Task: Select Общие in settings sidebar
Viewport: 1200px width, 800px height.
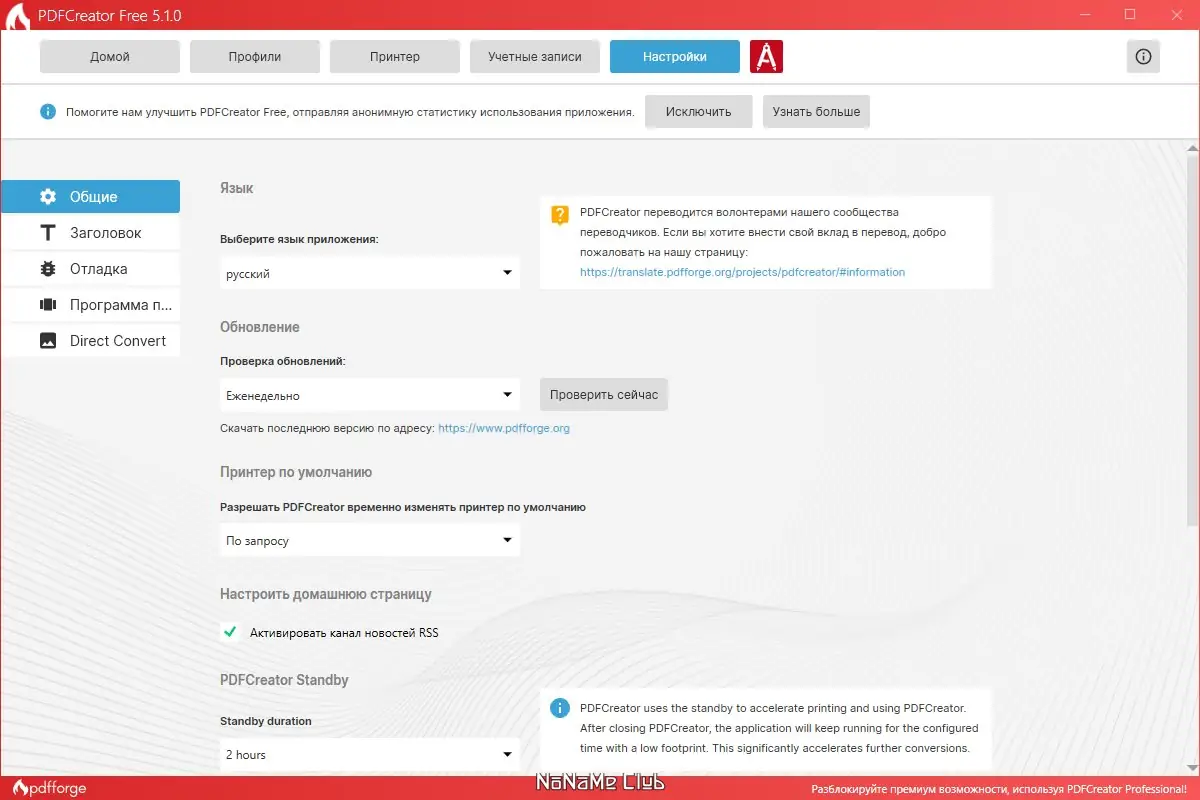Action: [x=90, y=197]
